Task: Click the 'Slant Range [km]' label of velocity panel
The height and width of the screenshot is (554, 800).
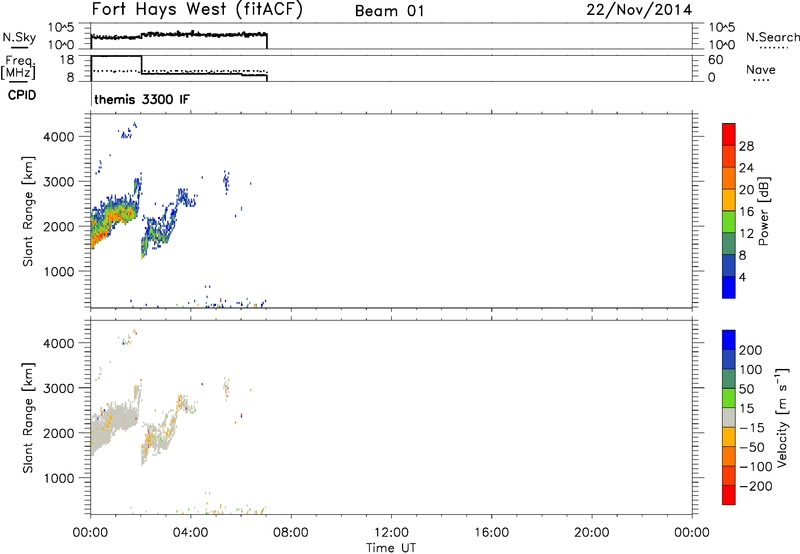Action: 28,418
